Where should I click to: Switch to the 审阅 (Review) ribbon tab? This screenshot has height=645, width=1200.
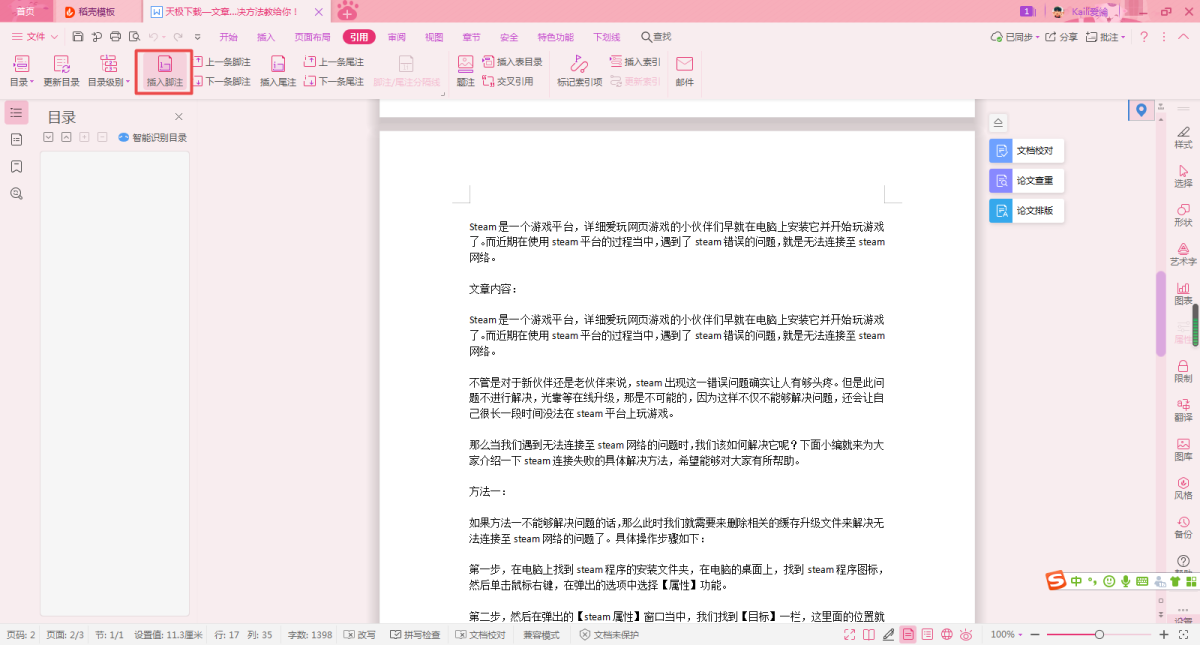(396, 37)
